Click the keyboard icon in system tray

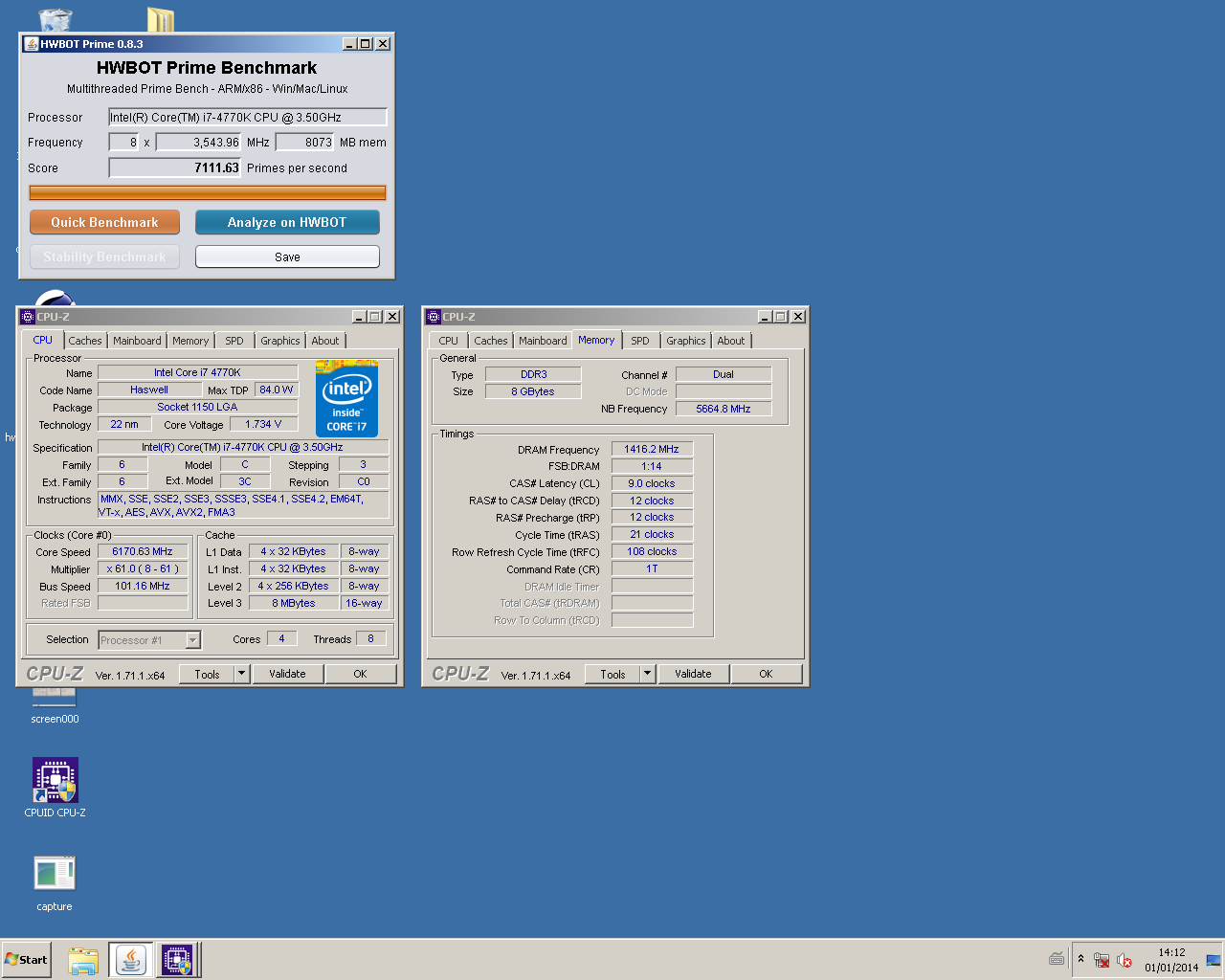1057,960
